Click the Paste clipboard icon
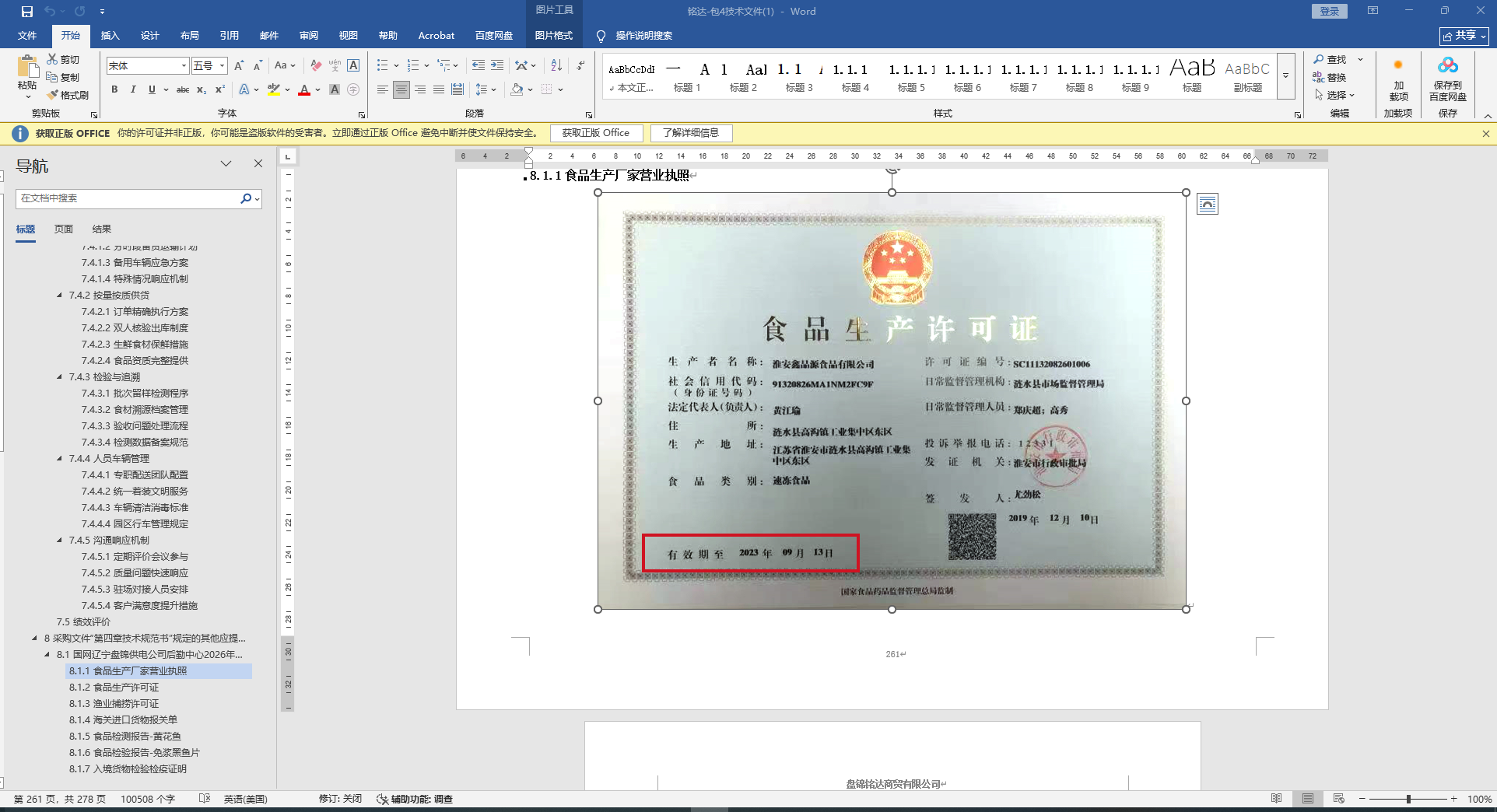The image size is (1497, 812). pyautogui.click(x=27, y=67)
